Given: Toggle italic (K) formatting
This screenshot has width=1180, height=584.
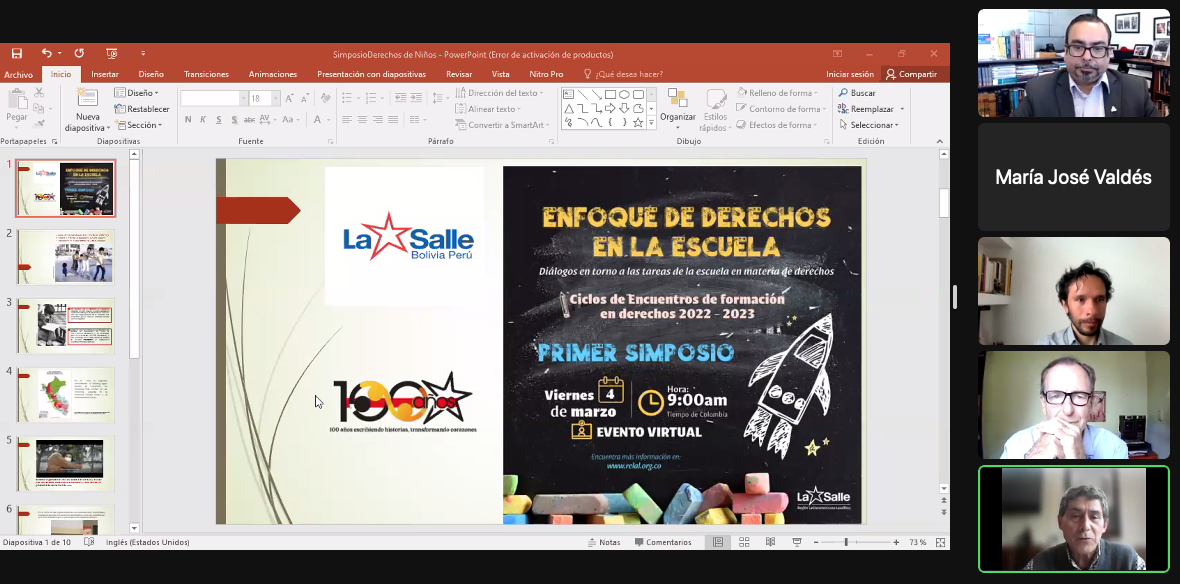Looking at the screenshot, I should tap(203, 120).
